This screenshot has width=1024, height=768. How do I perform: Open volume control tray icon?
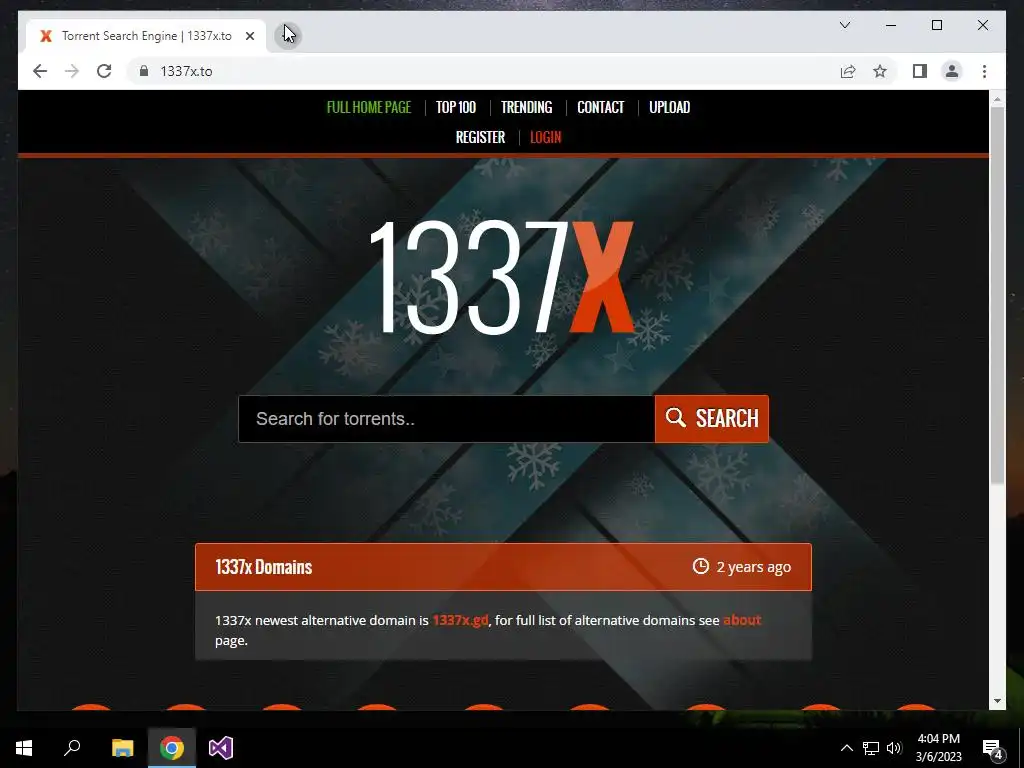coord(894,748)
